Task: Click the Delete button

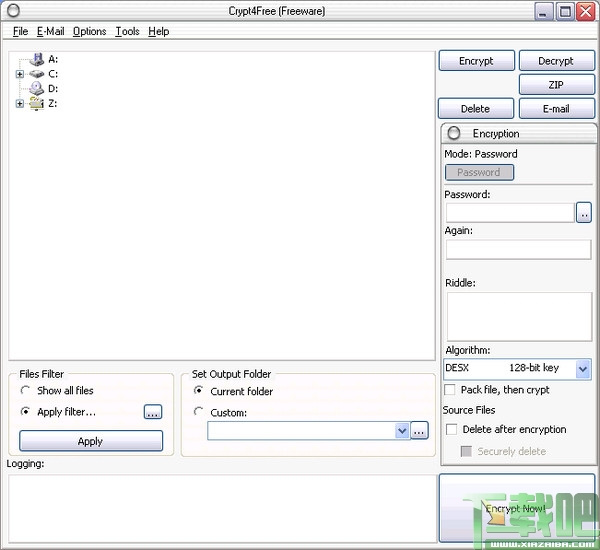Action: point(476,109)
